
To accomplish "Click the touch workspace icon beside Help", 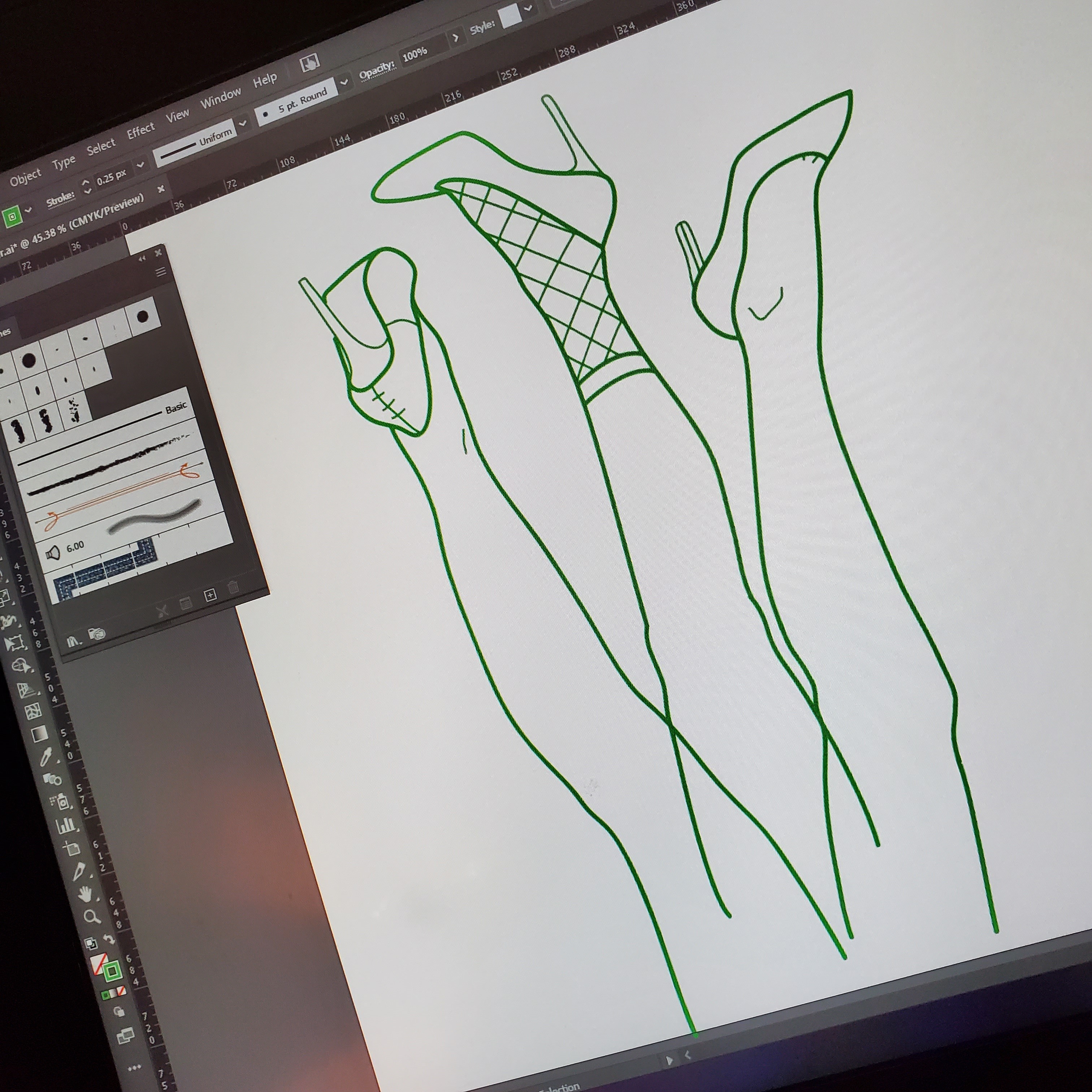I will (x=309, y=63).
